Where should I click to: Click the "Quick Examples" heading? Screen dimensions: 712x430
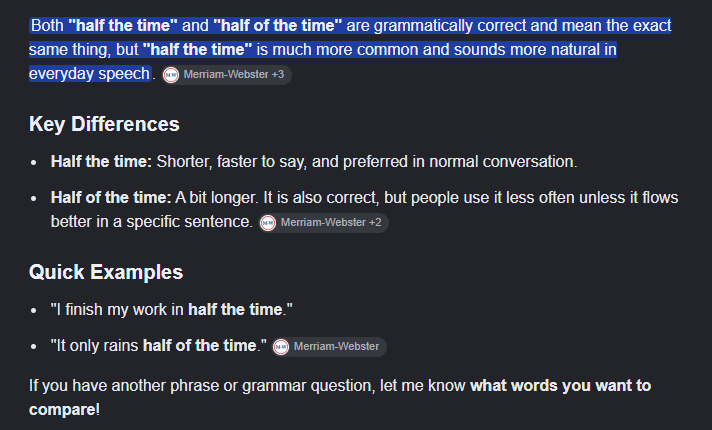click(106, 272)
